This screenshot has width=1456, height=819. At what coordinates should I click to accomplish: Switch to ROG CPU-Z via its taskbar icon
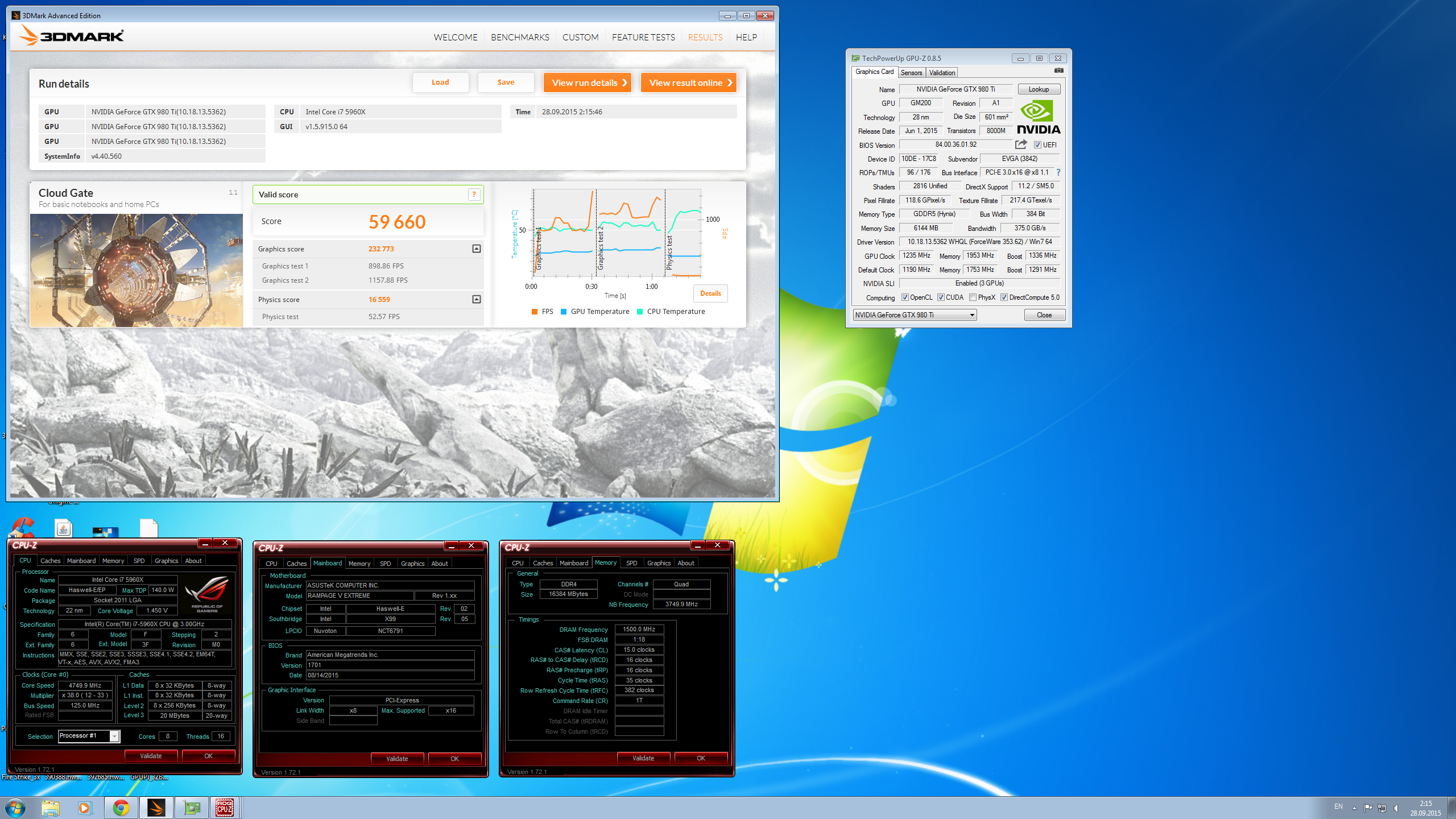pos(225,808)
